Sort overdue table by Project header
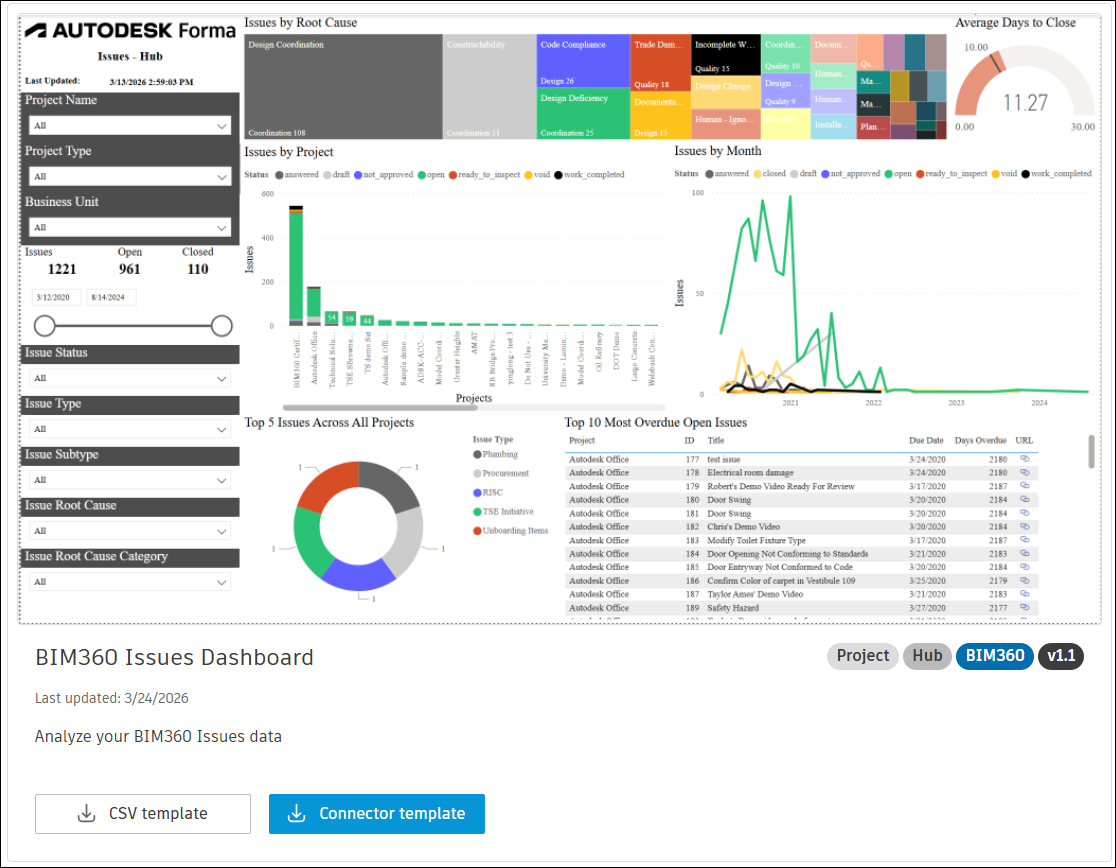Viewport: 1116px width, 868px height. click(581, 441)
